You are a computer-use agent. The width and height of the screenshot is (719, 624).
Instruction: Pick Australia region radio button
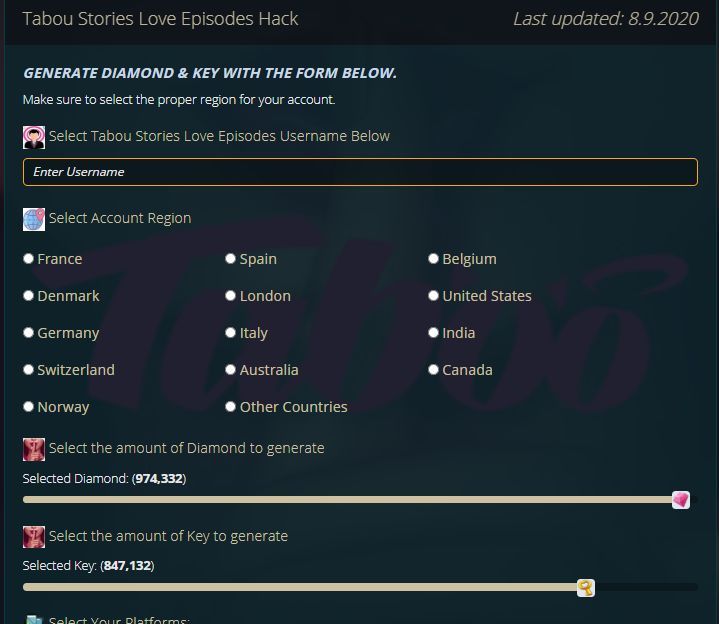(x=230, y=370)
